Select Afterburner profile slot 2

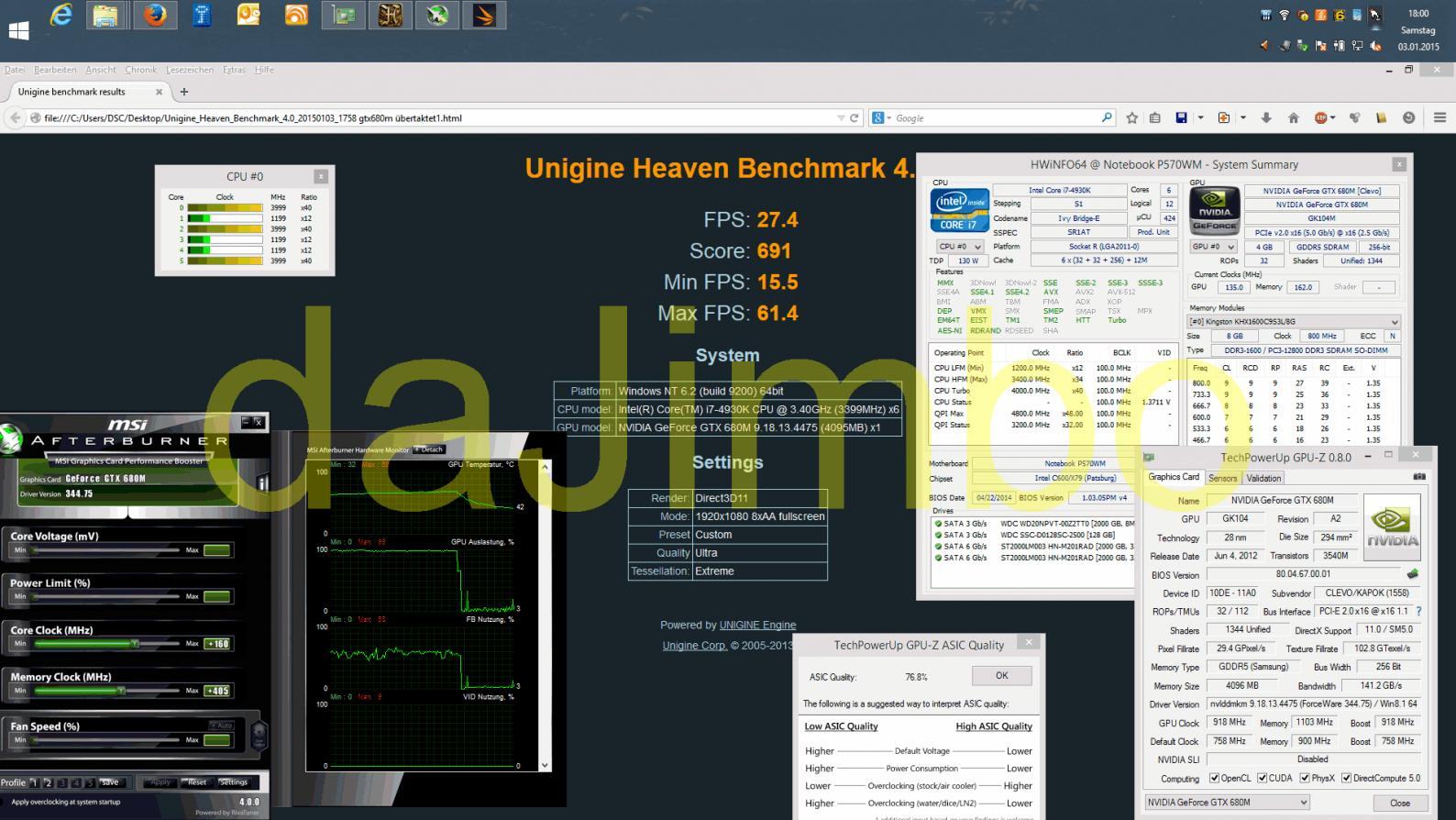point(48,782)
